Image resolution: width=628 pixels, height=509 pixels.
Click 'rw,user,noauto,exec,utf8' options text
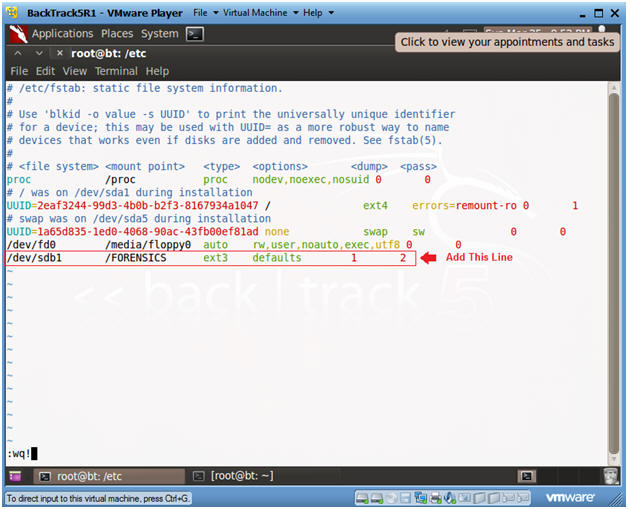[x=326, y=245]
